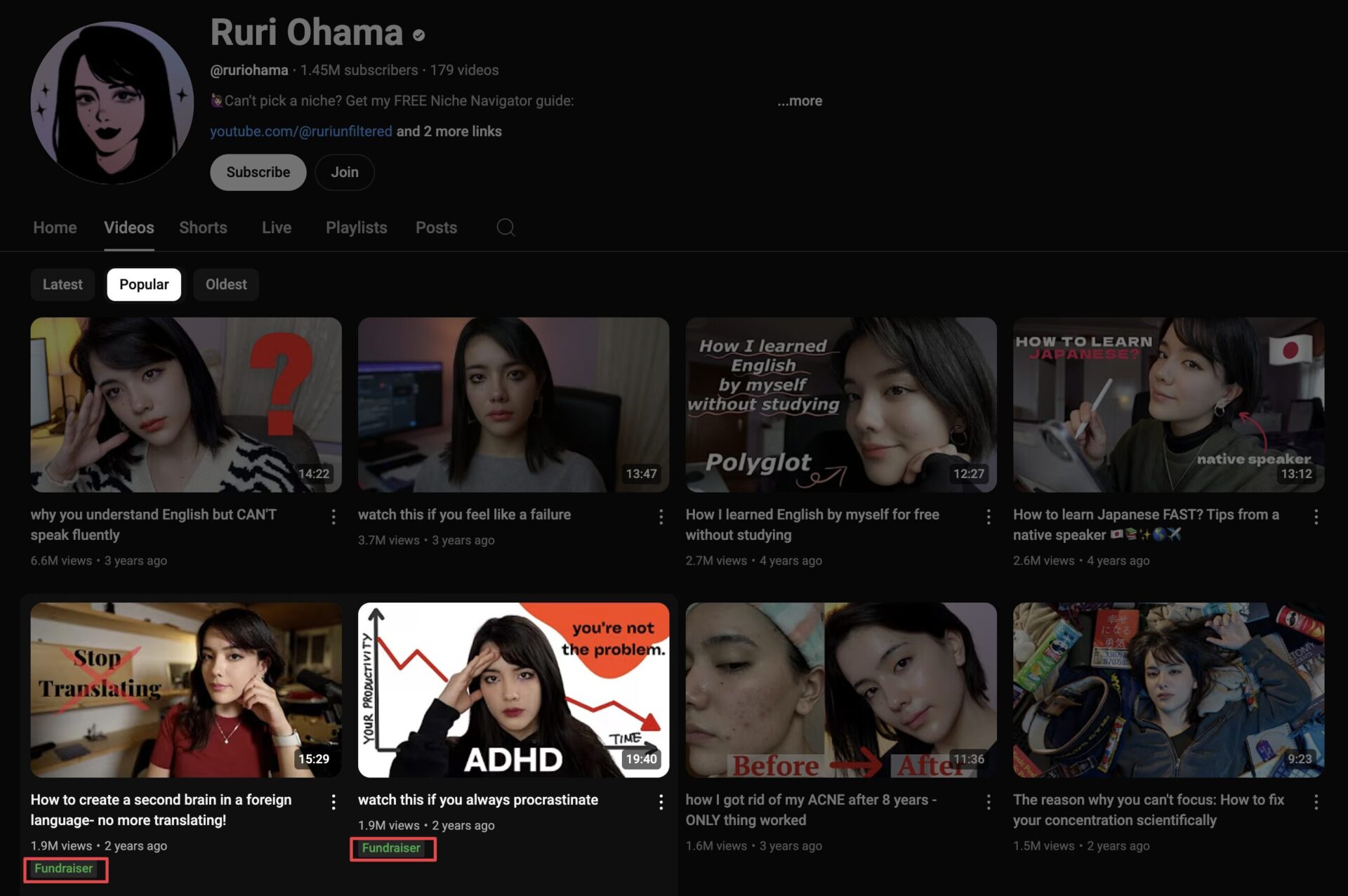
Task: Open three-dot menu for 'learned English by myself' video
Action: click(x=989, y=518)
